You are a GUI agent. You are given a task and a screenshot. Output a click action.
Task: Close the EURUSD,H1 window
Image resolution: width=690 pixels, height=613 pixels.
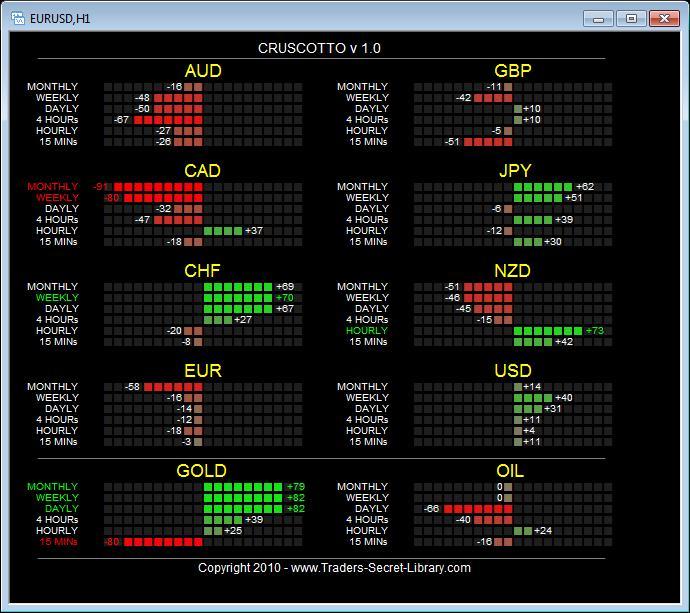tap(664, 19)
